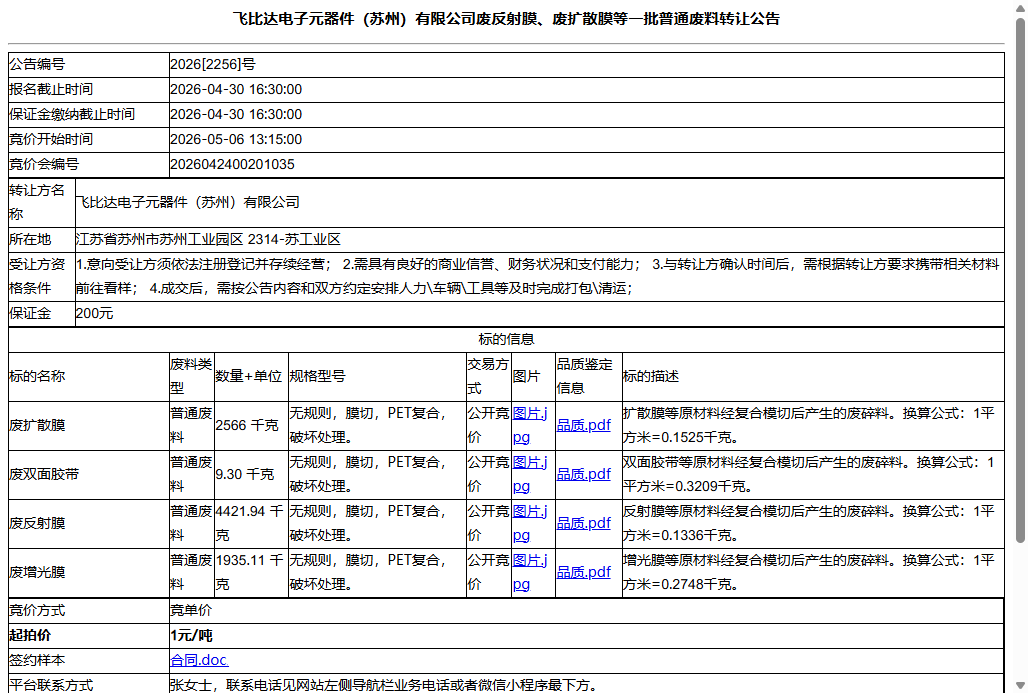This screenshot has width=1028, height=693.
Task: Click the 品质鉴定信息 column header
Action: (x=584, y=376)
